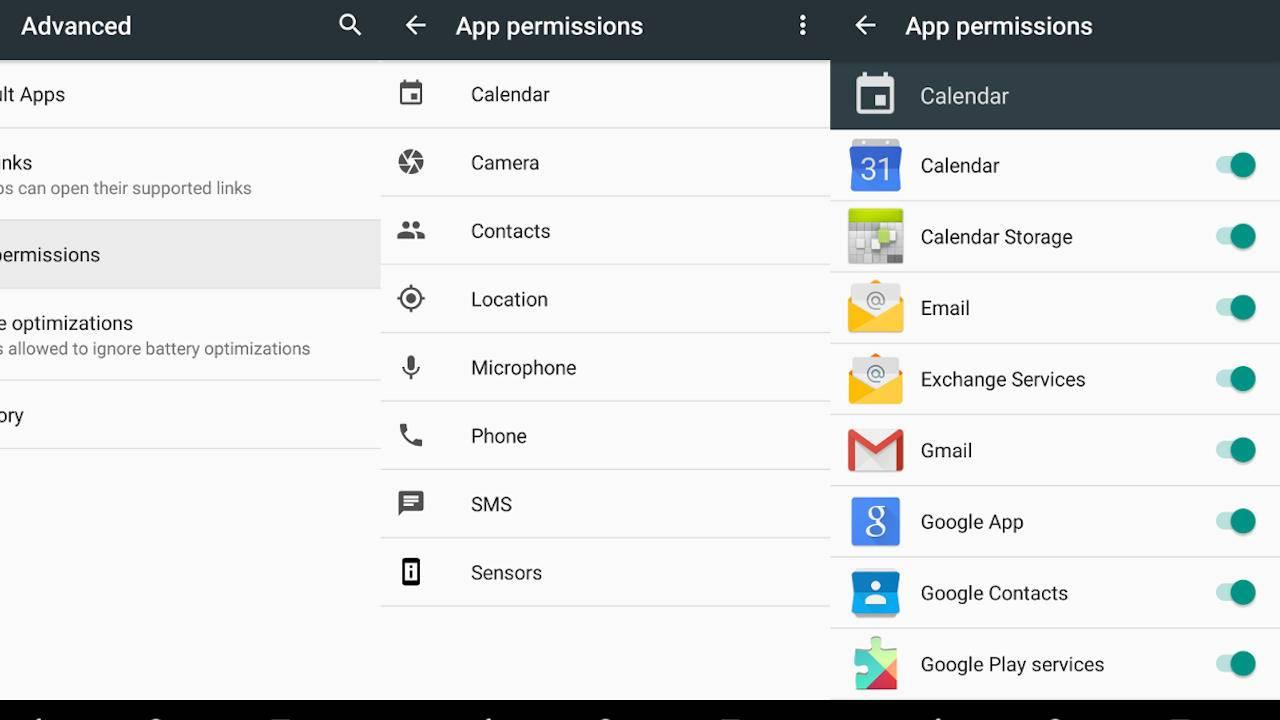Tap the Gmail app icon
This screenshot has width=1280, height=720.
pos(875,450)
